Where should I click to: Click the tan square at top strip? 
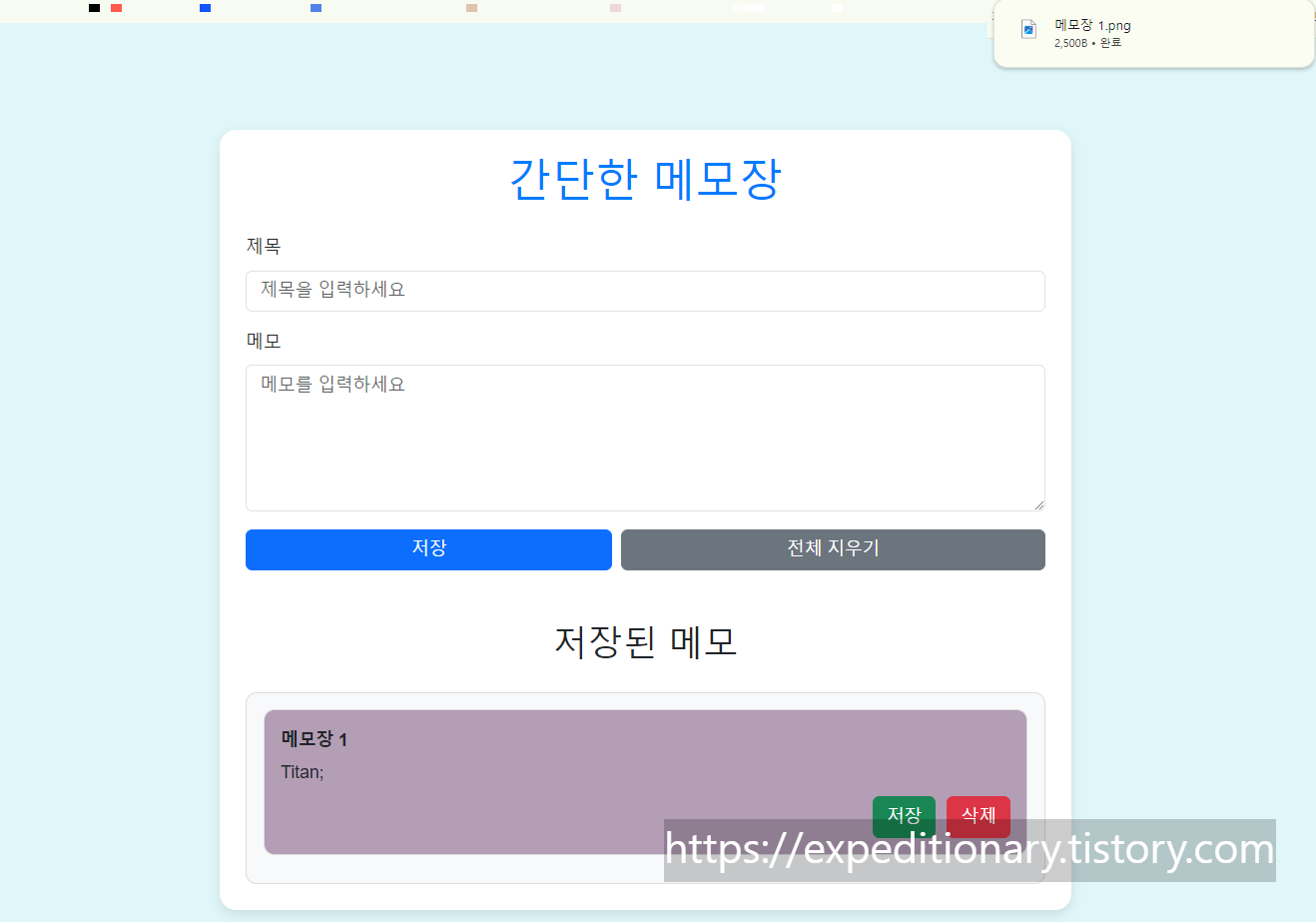coord(471,8)
